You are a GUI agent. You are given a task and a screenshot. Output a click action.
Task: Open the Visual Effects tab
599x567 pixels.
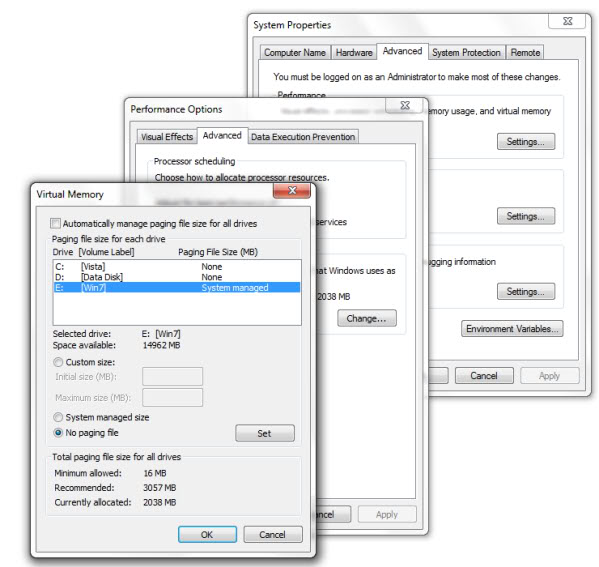pyautogui.click(x=167, y=136)
